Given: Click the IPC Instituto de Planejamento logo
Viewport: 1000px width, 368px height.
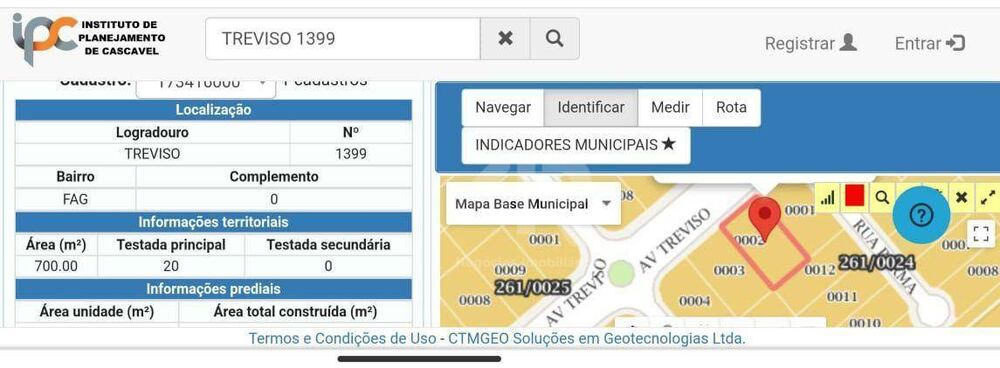Looking at the screenshot, I should [89, 39].
